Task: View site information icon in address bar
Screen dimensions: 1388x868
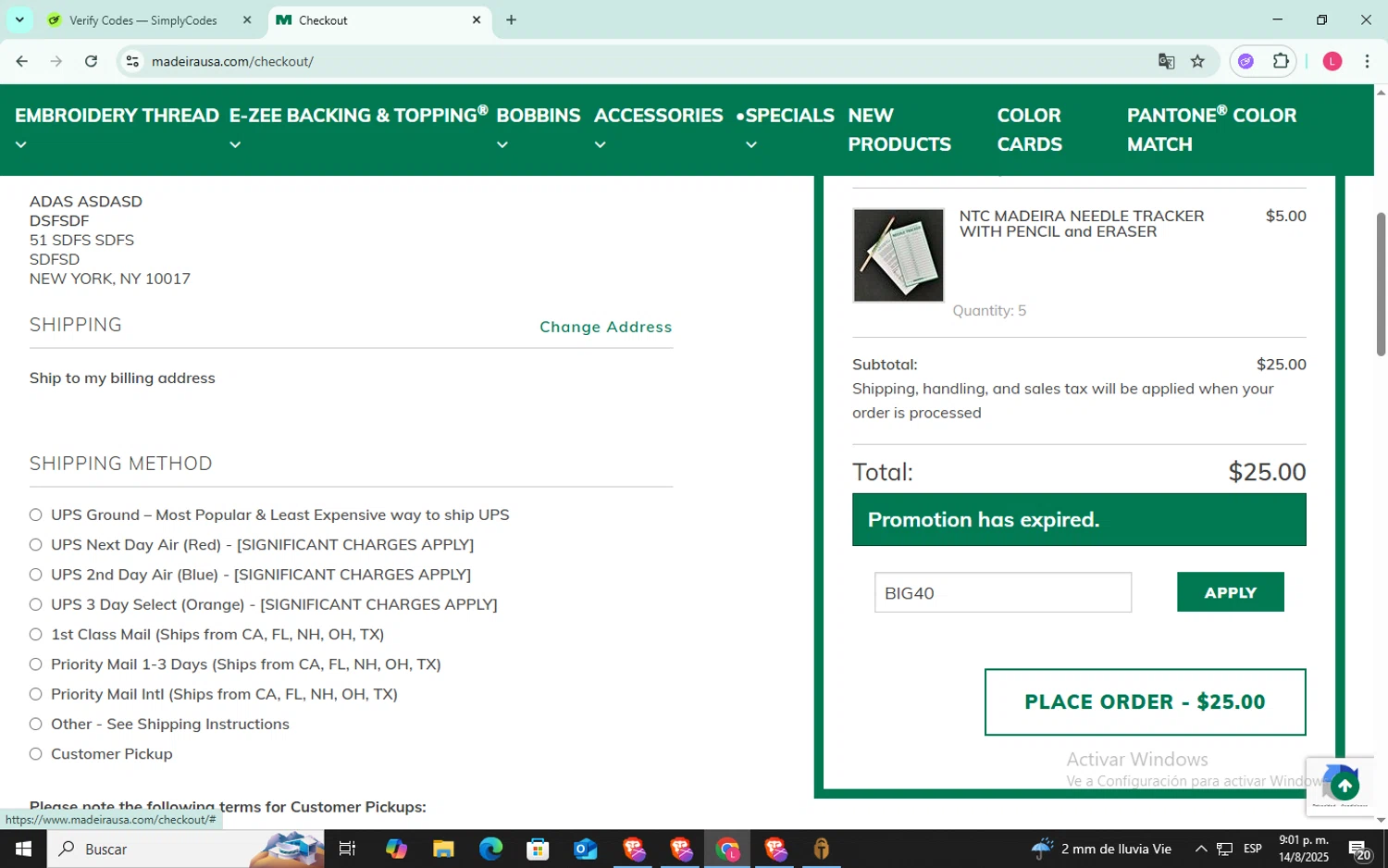Action: pos(132,61)
